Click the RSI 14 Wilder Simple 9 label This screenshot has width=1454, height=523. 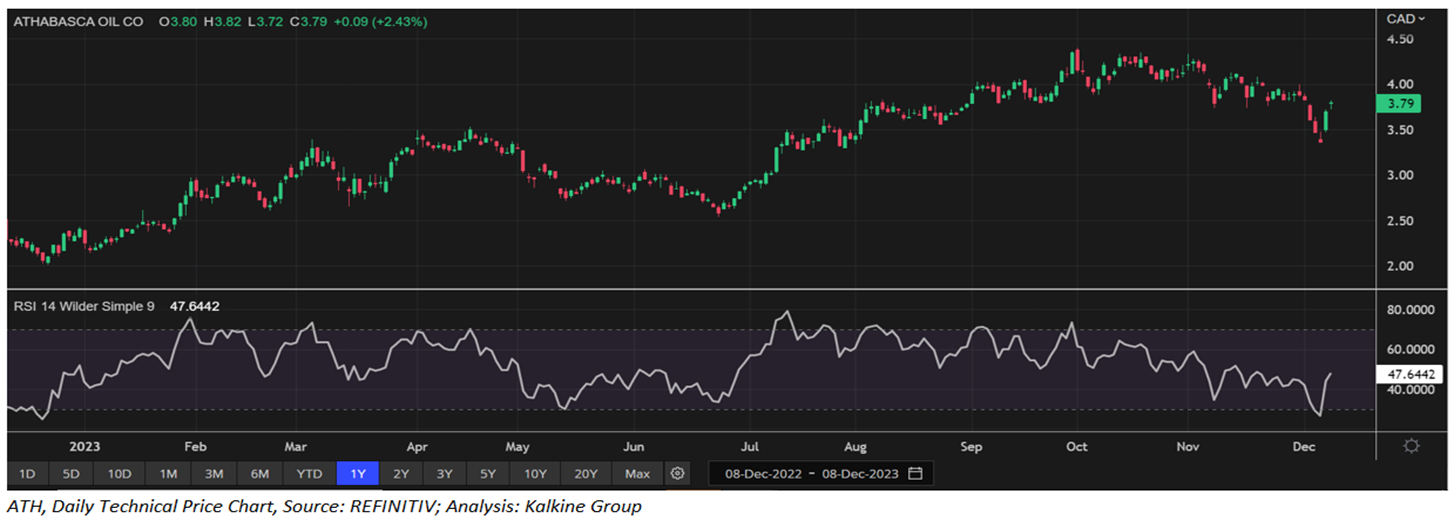point(83,306)
